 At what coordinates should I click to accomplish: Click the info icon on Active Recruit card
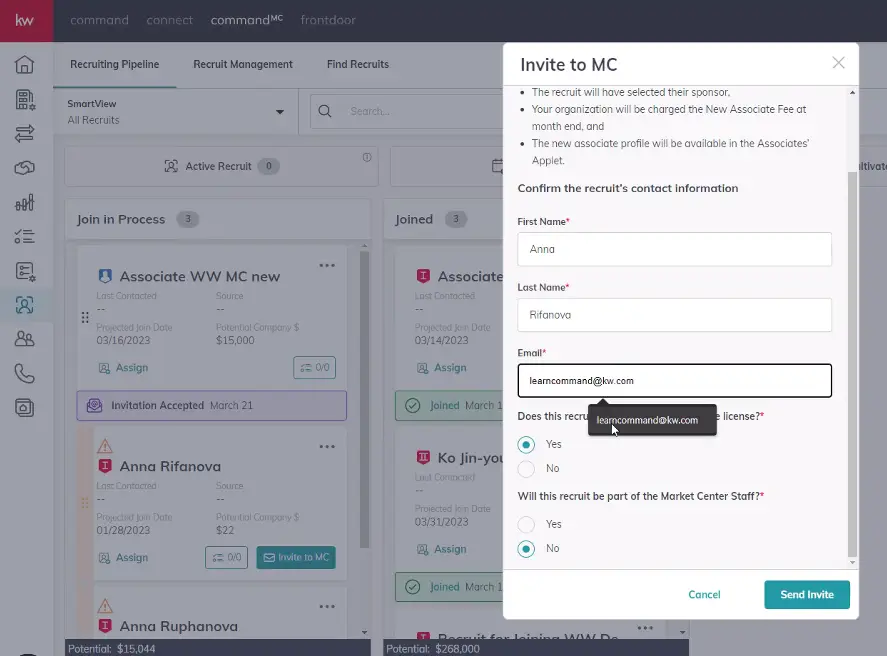pyautogui.click(x=367, y=157)
